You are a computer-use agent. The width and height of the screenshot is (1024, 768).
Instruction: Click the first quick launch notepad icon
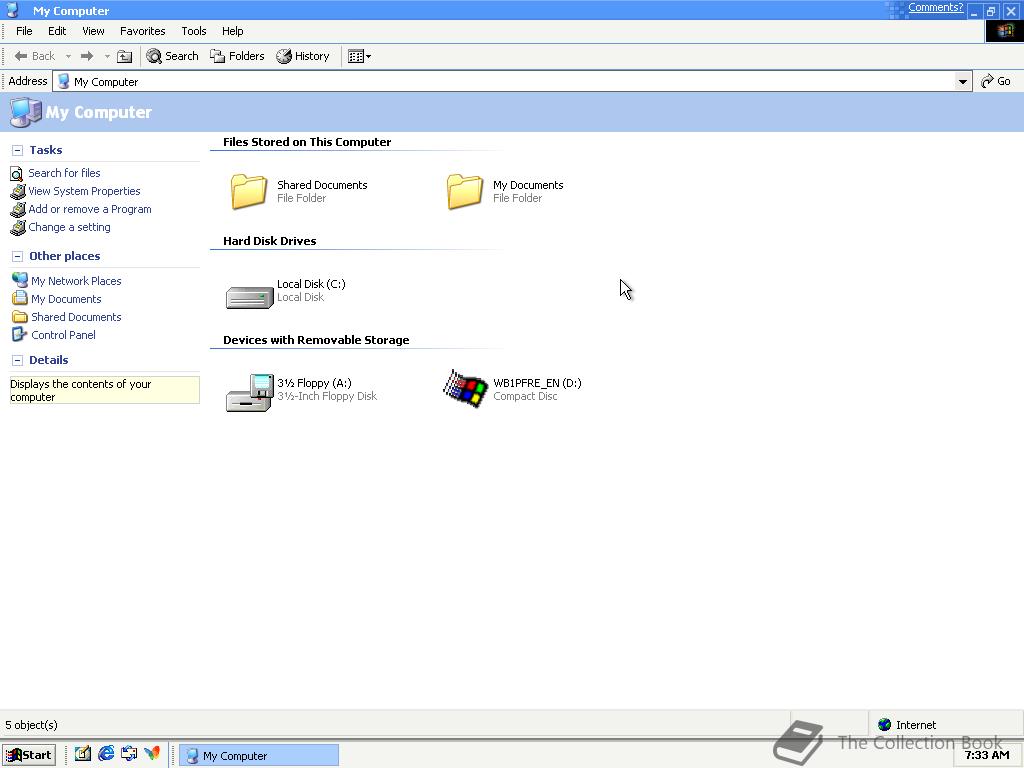[83, 754]
